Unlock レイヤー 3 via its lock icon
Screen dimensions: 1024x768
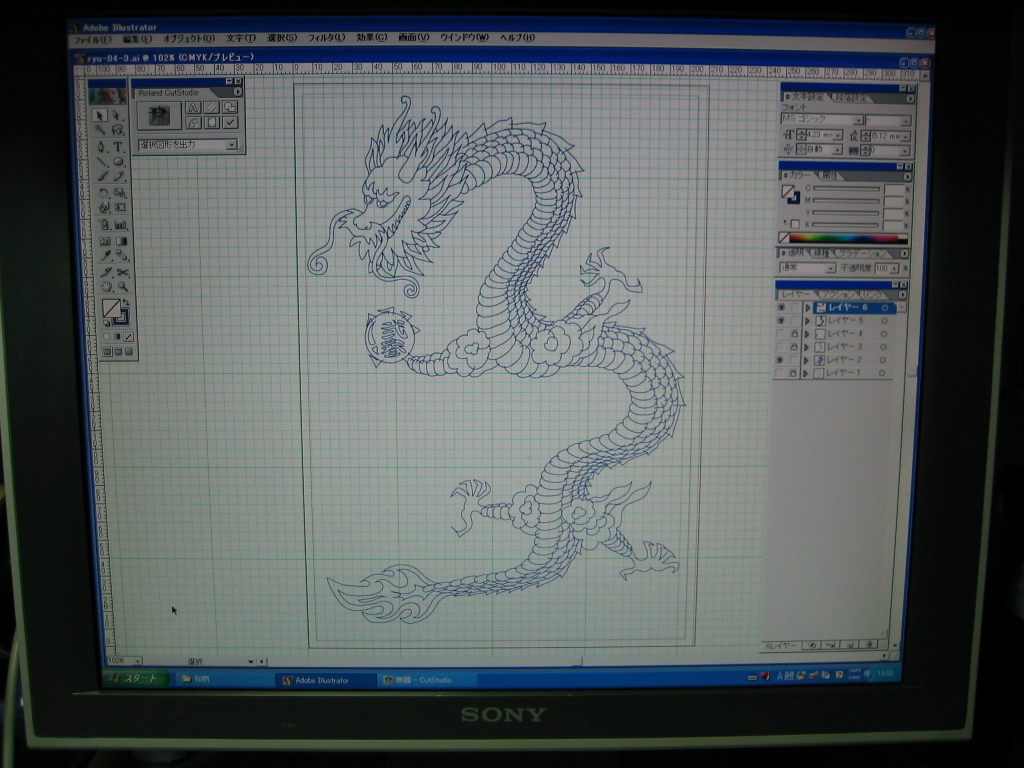[x=794, y=347]
